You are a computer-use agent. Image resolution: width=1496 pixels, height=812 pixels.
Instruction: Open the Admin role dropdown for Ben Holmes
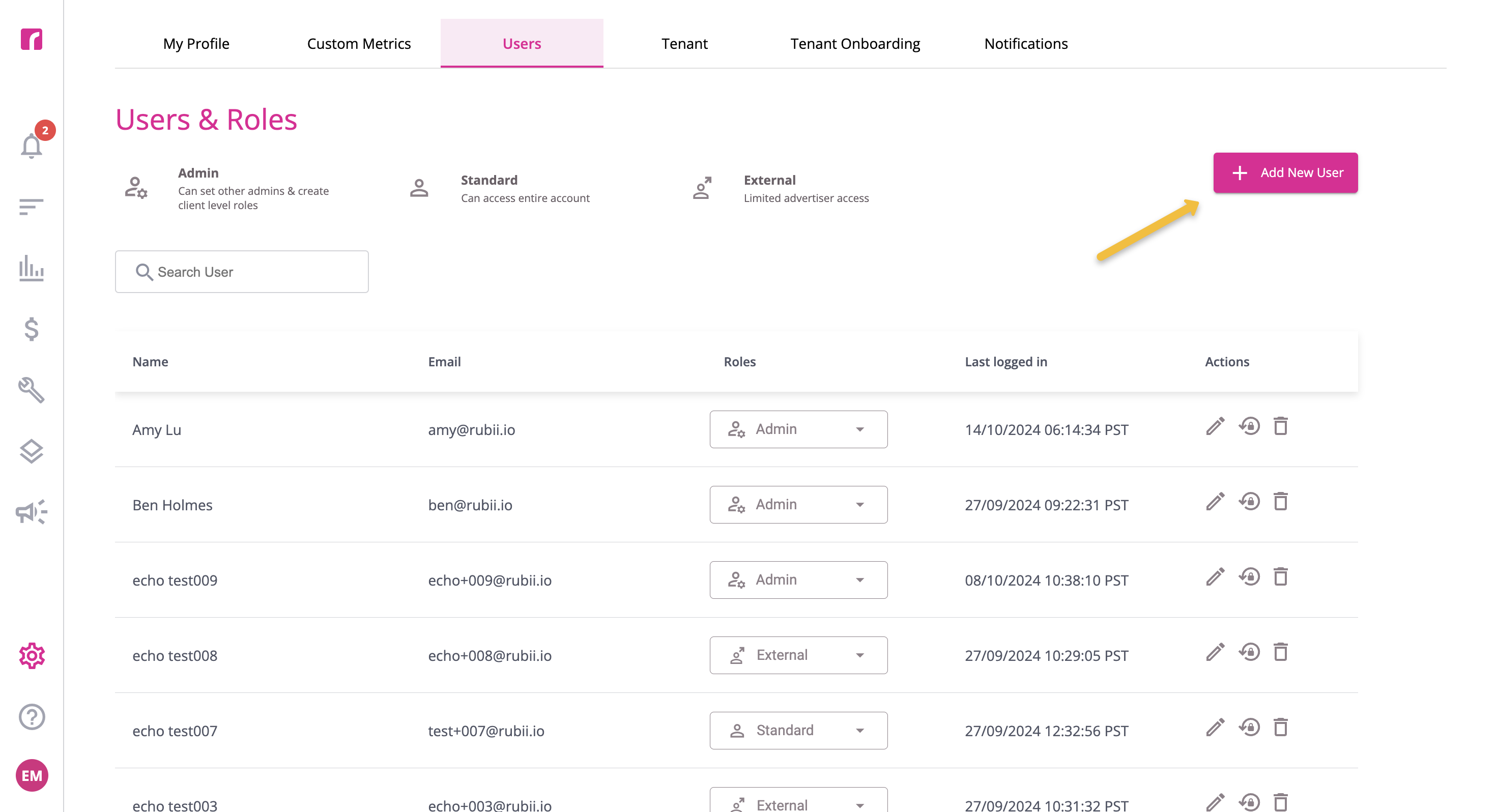[798, 505]
